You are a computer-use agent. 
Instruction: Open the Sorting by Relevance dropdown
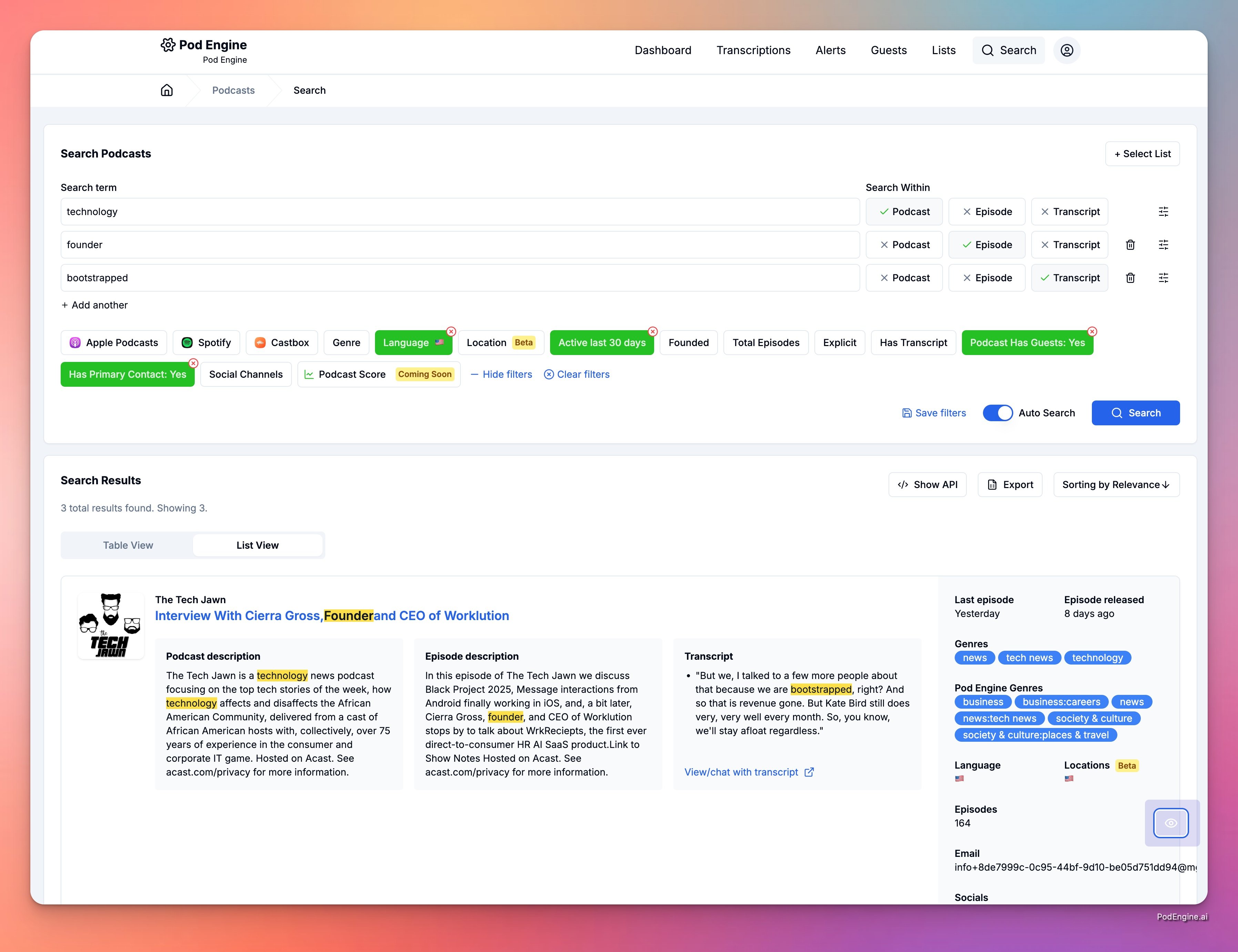[1116, 485]
